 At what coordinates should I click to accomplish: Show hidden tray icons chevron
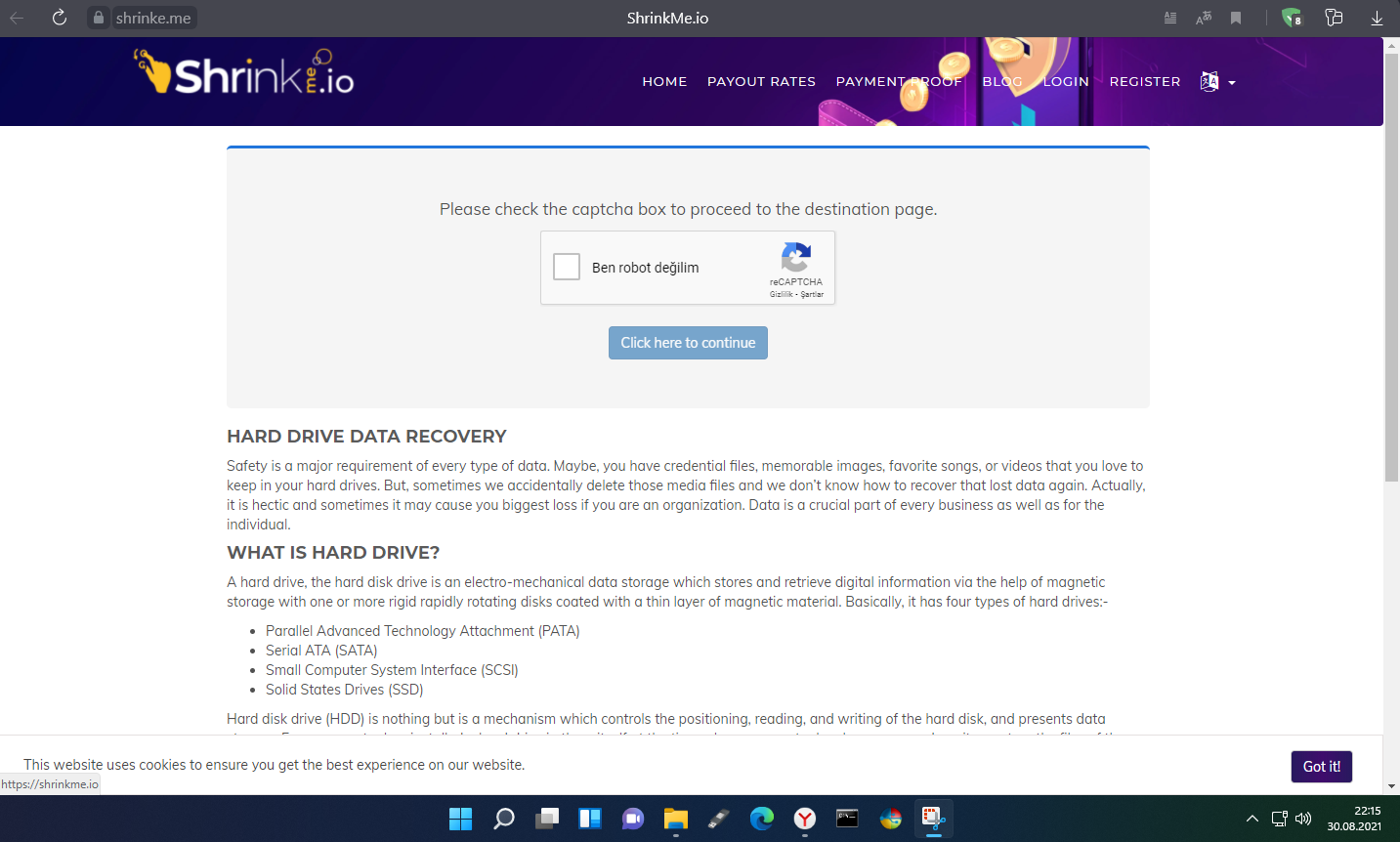click(x=1252, y=819)
